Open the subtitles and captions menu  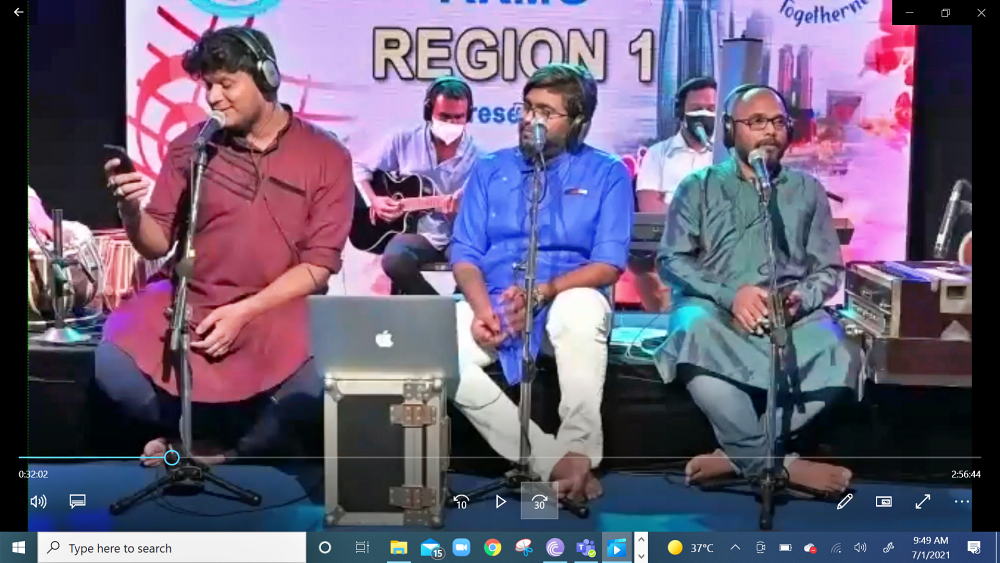[x=78, y=501]
